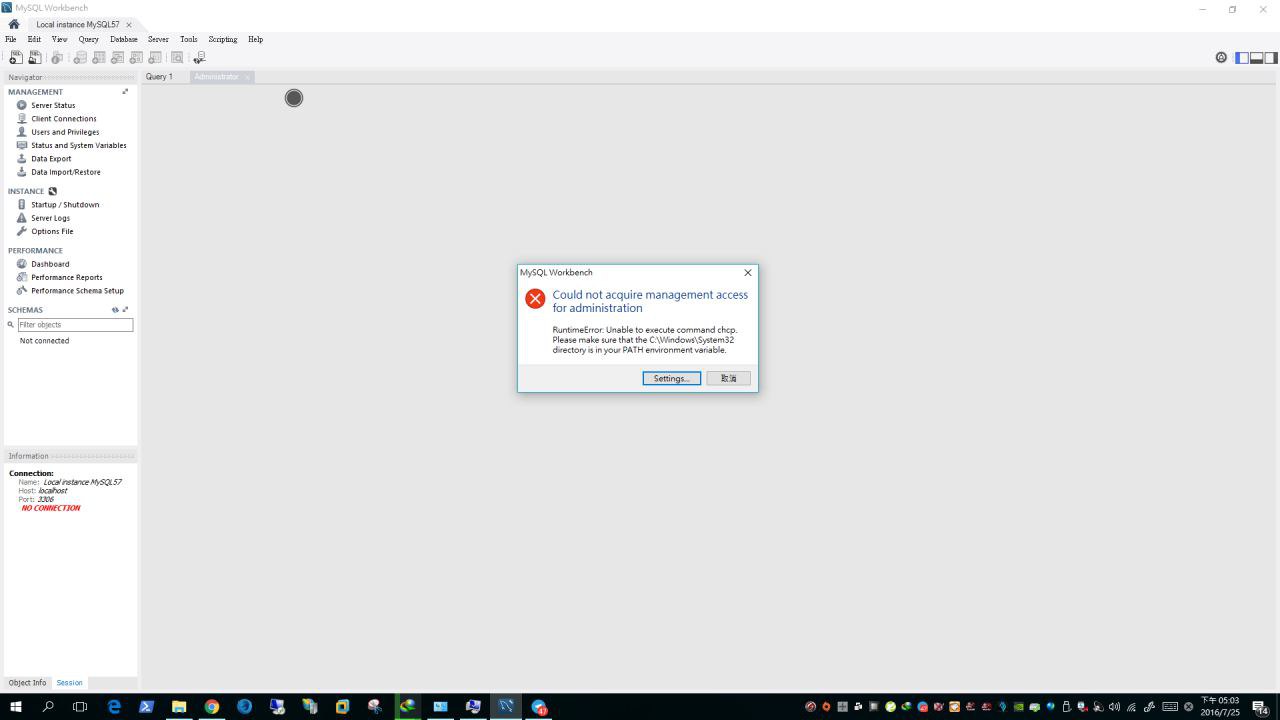The width and height of the screenshot is (1280, 720).
Task: Switch to the Query 1 tab
Action: coord(159,77)
